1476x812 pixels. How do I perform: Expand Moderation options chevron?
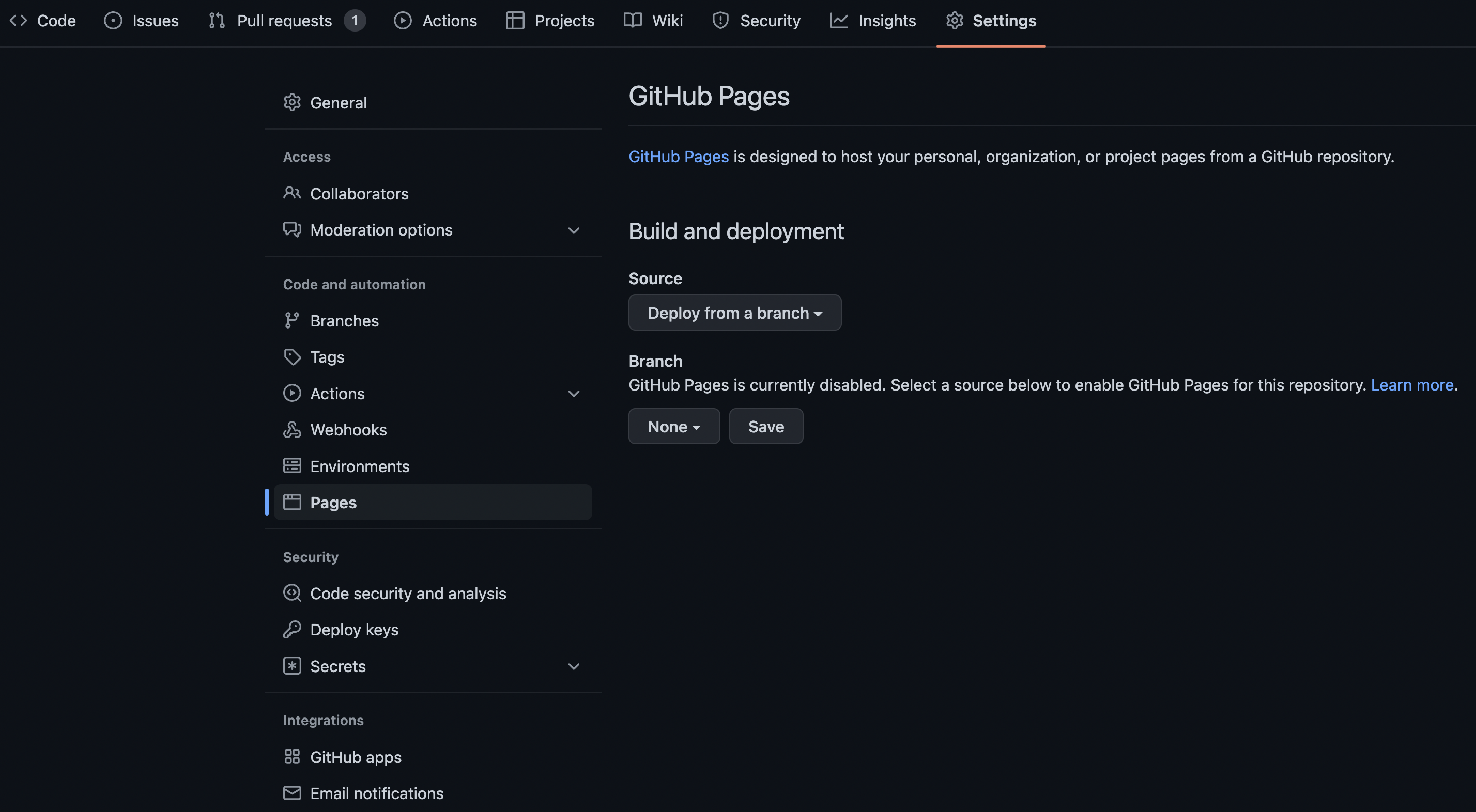point(574,230)
